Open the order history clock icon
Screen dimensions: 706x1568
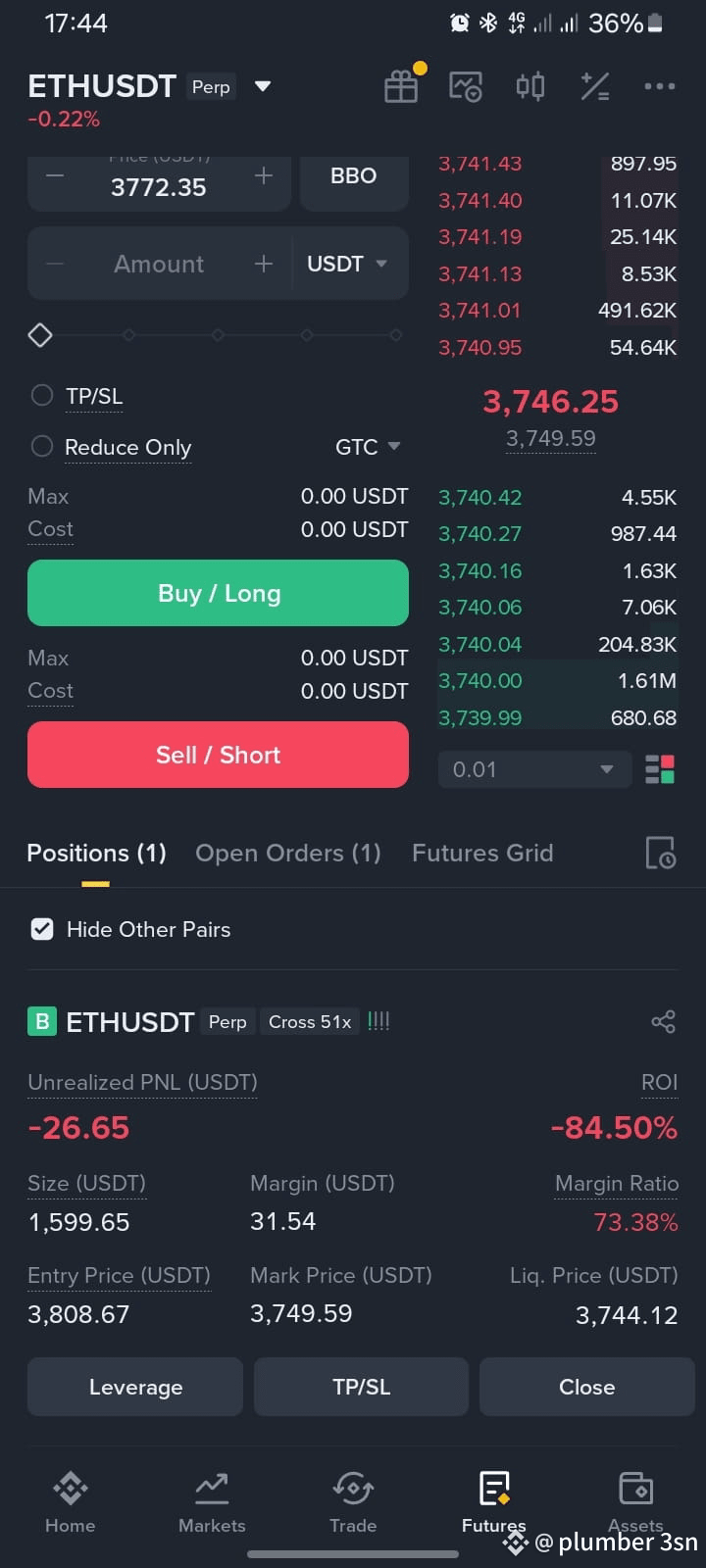(660, 853)
